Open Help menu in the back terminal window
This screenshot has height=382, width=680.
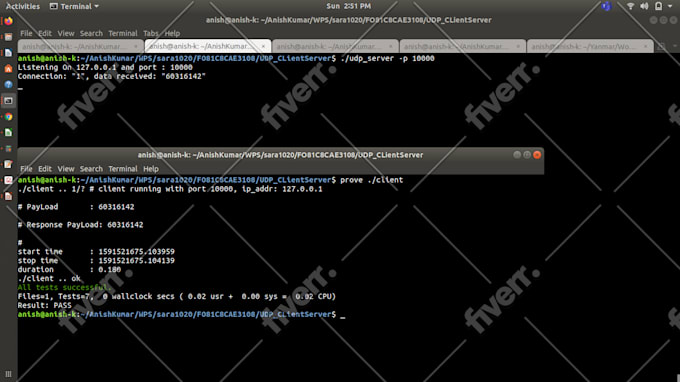[172, 33]
